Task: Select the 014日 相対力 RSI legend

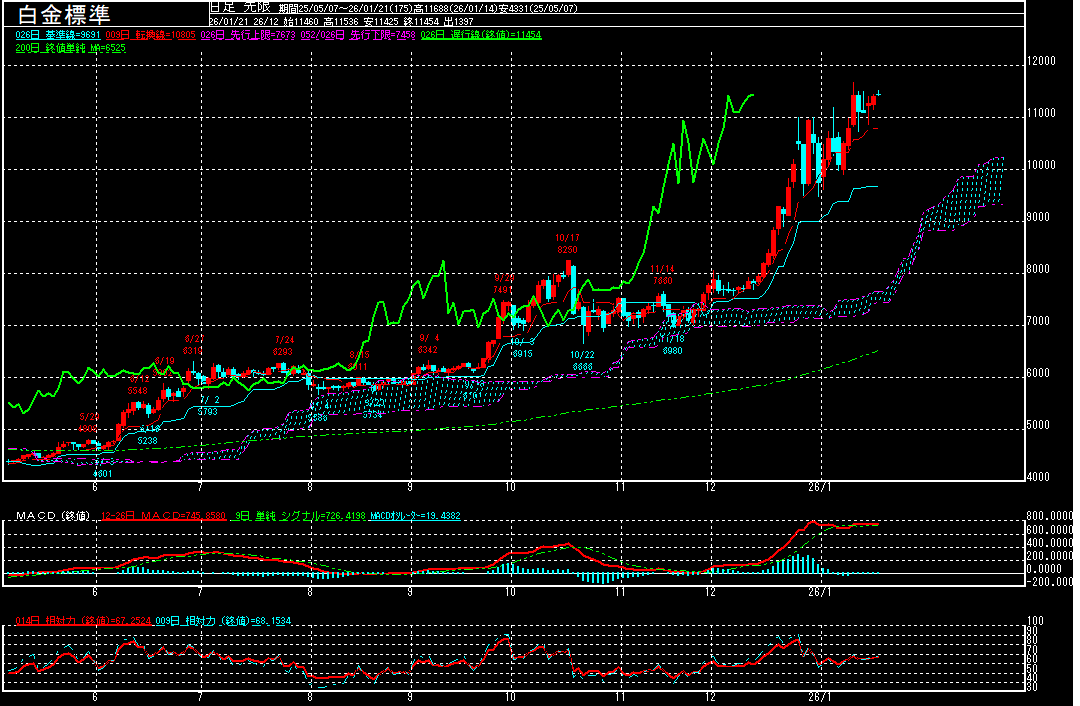Action: [84, 621]
